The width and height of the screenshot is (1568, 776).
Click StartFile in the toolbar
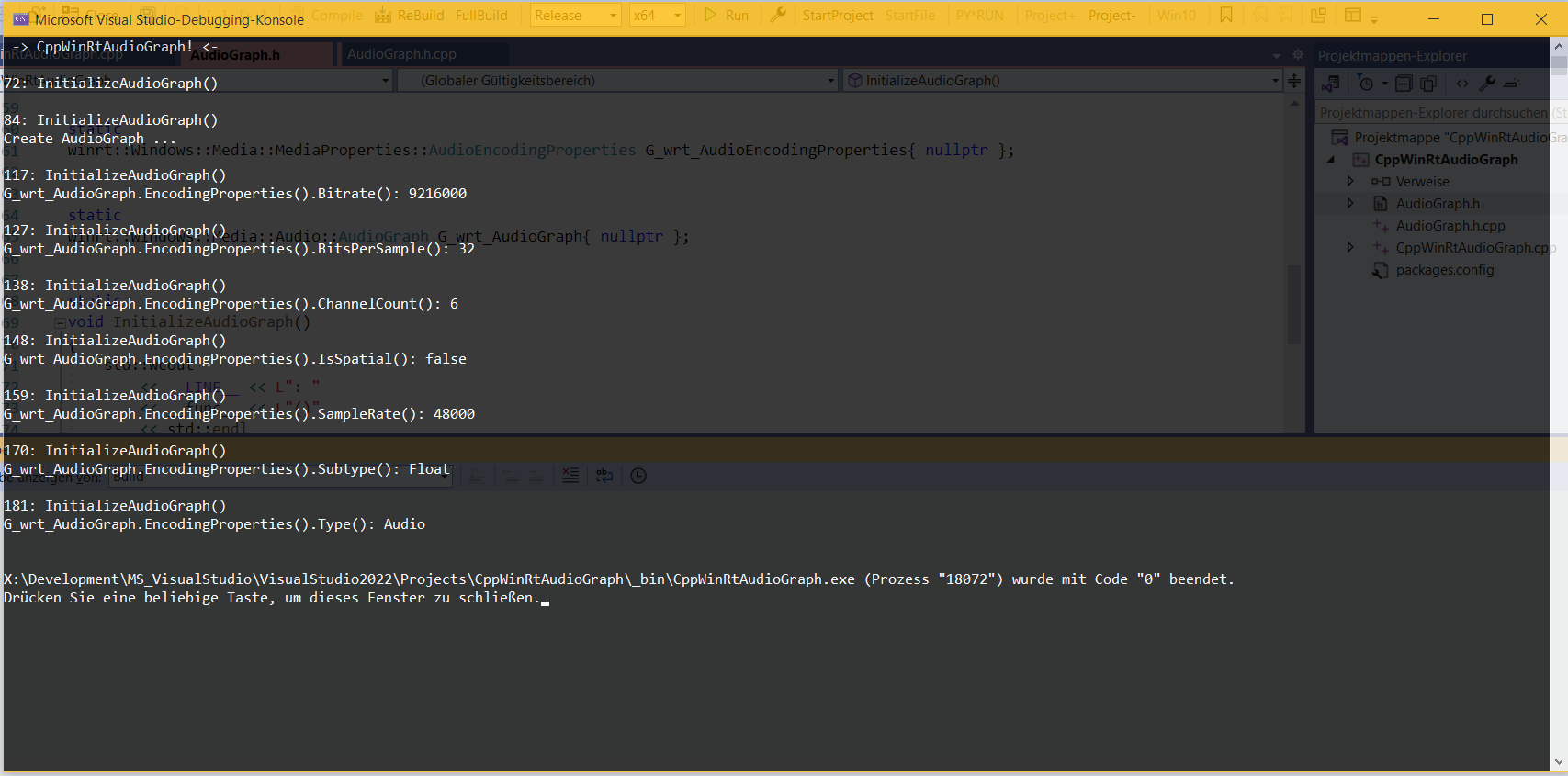tap(910, 15)
